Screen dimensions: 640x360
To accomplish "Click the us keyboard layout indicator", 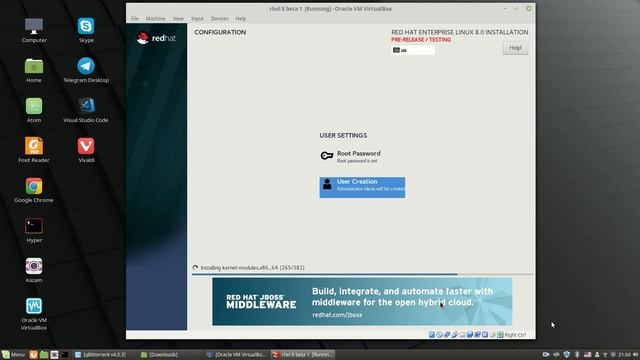I will click(413, 50).
